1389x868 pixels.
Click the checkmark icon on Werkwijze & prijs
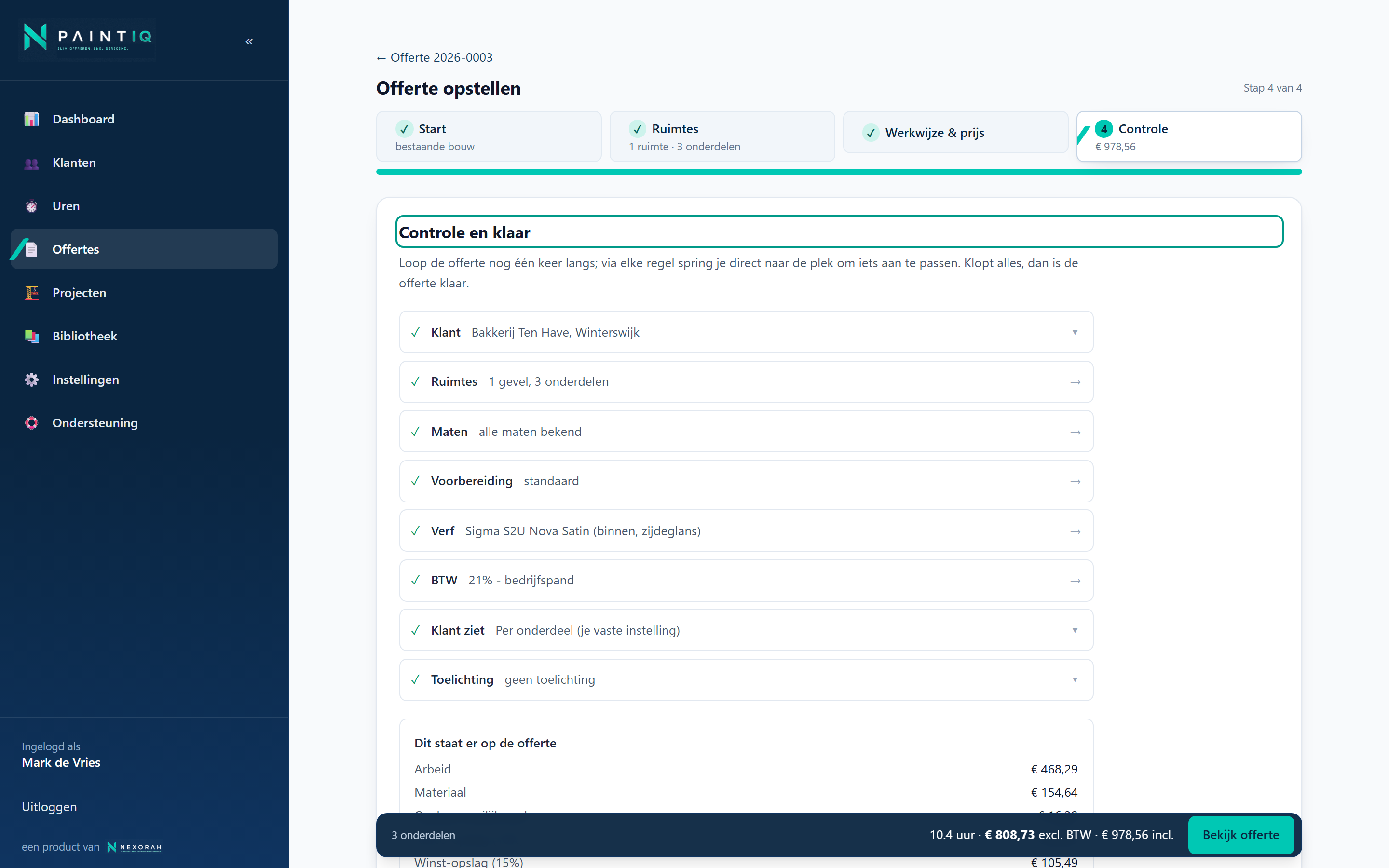[x=871, y=133]
